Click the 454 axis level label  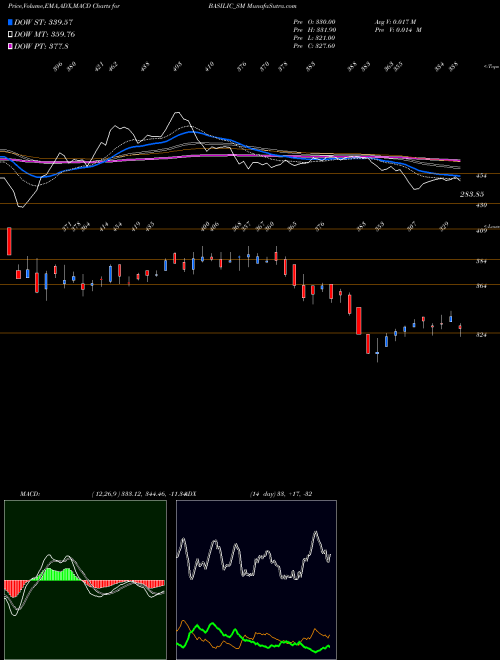(x=481, y=176)
